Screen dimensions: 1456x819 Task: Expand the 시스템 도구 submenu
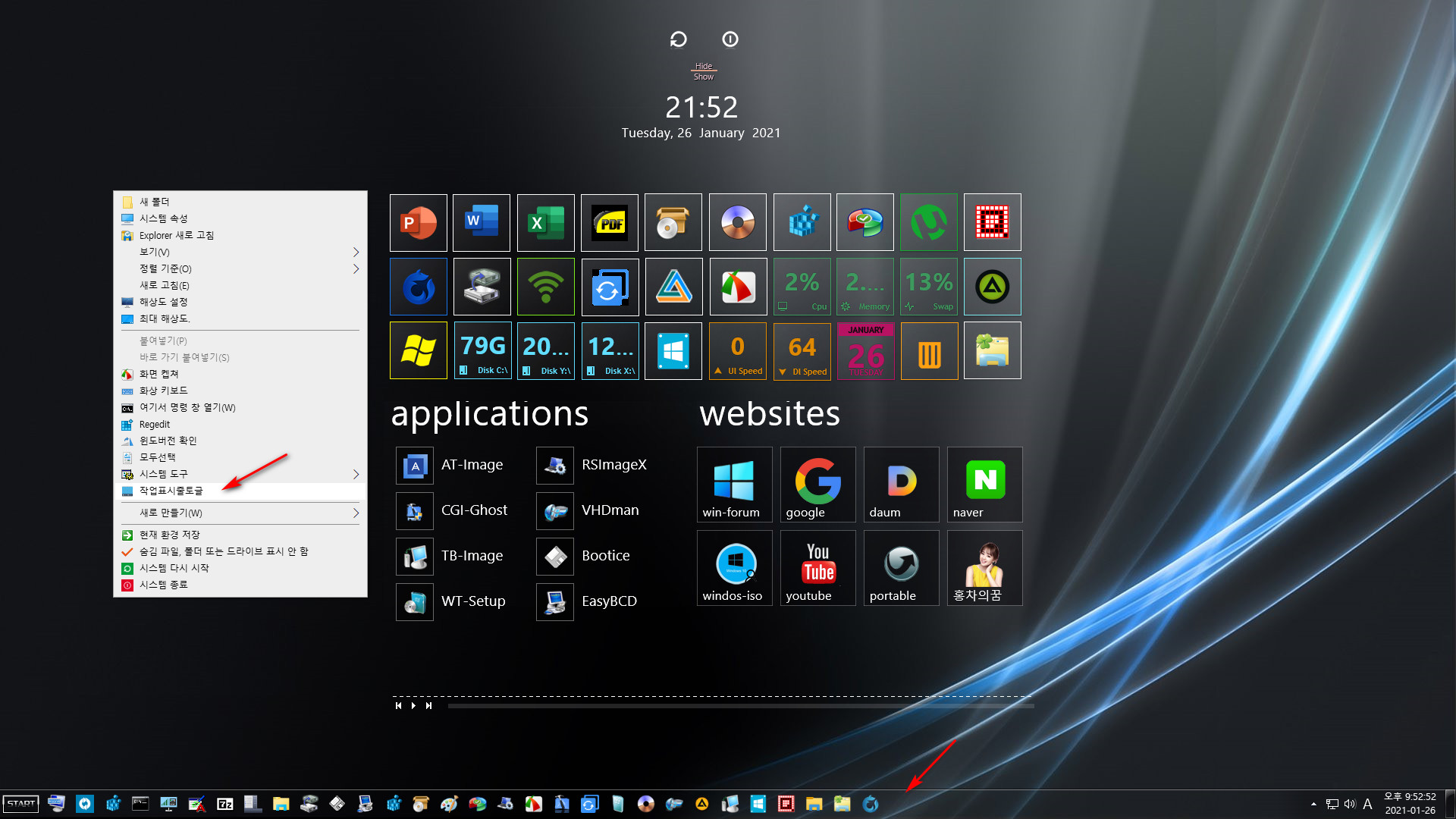(x=240, y=474)
